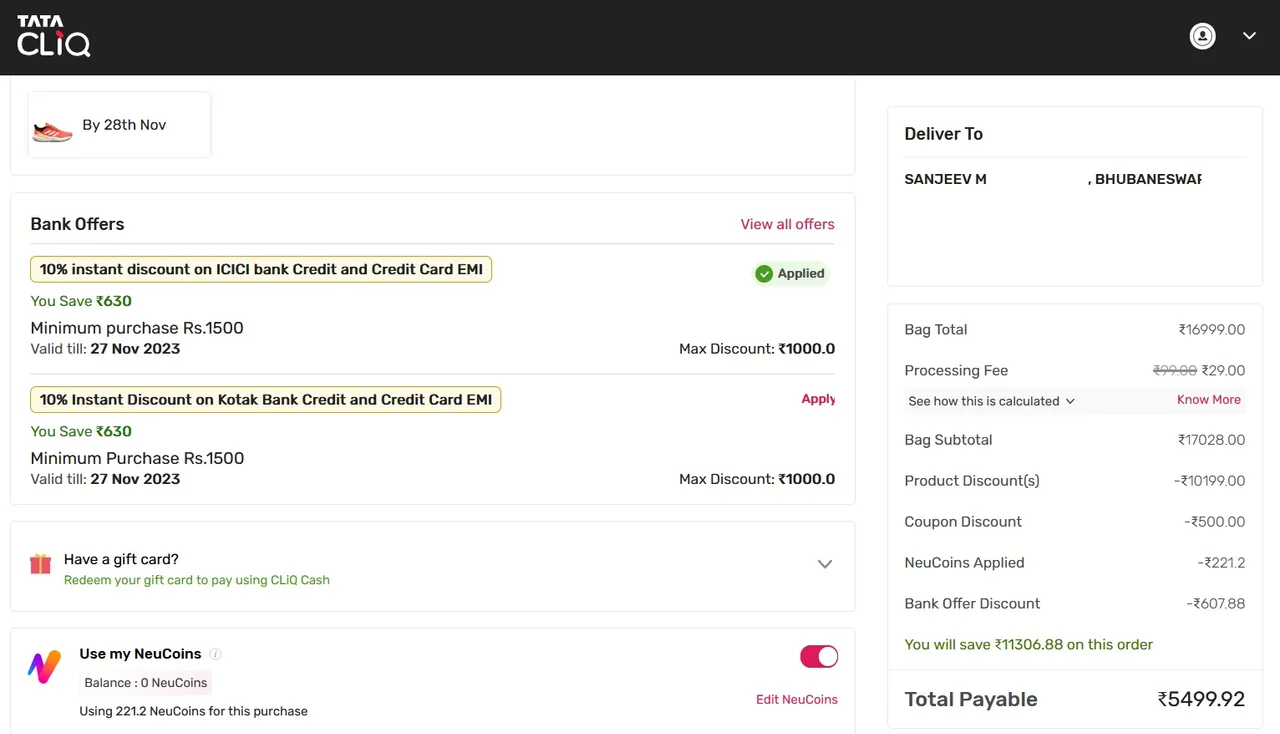Click the NeuCoins Applied -₹221.2 value
1280x734 pixels.
(1221, 563)
